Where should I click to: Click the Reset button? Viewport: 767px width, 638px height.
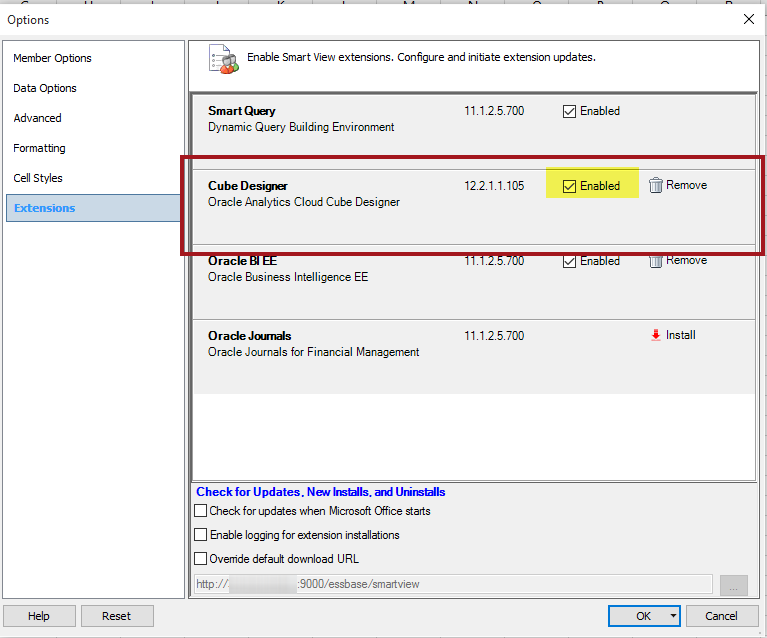point(117,616)
